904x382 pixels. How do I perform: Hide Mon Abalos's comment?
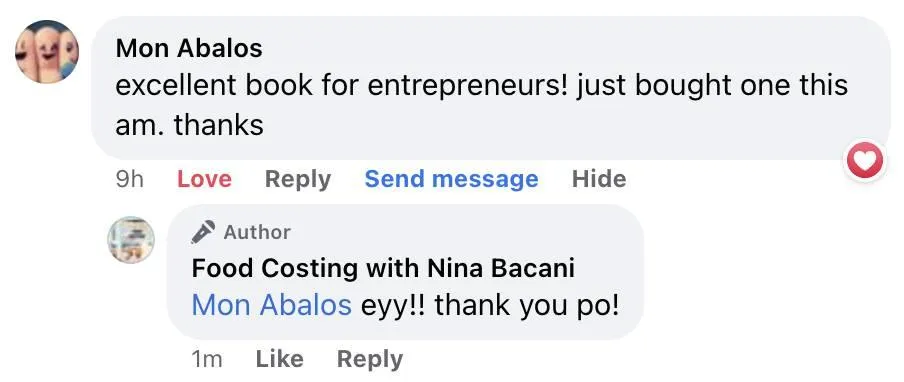599,179
